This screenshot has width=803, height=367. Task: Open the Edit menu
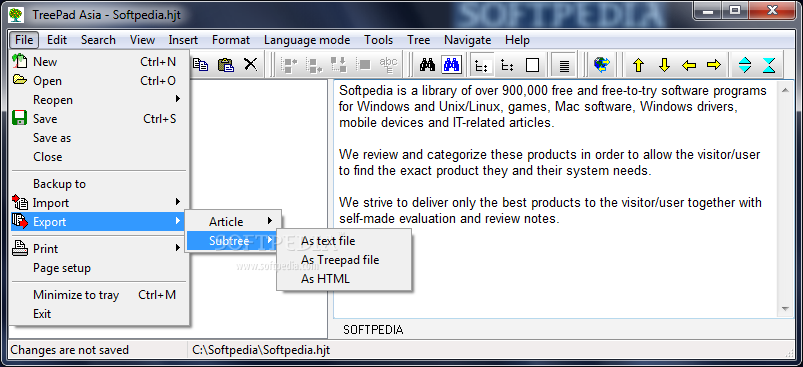(x=57, y=40)
